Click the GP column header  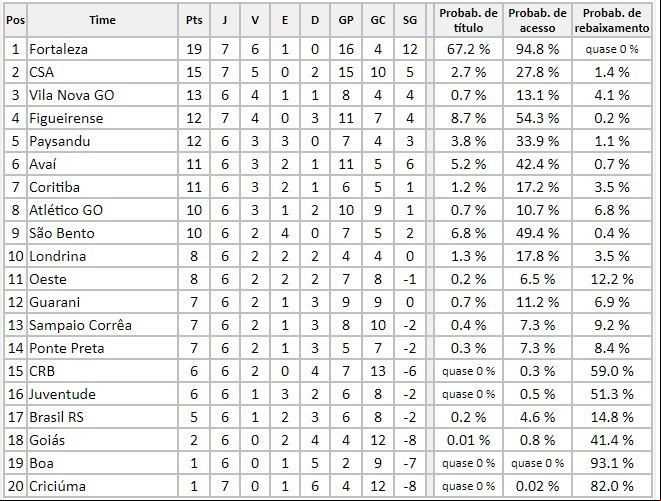click(x=346, y=20)
